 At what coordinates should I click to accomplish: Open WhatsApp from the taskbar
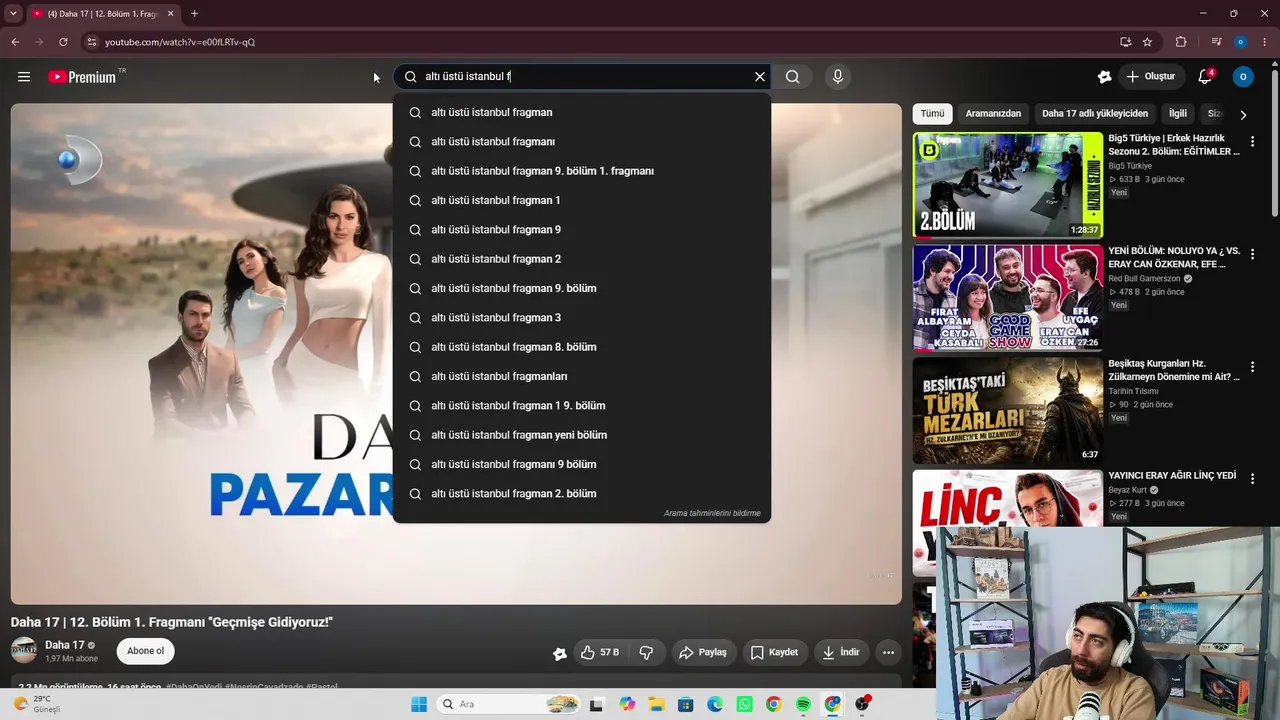[x=744, y=704]
